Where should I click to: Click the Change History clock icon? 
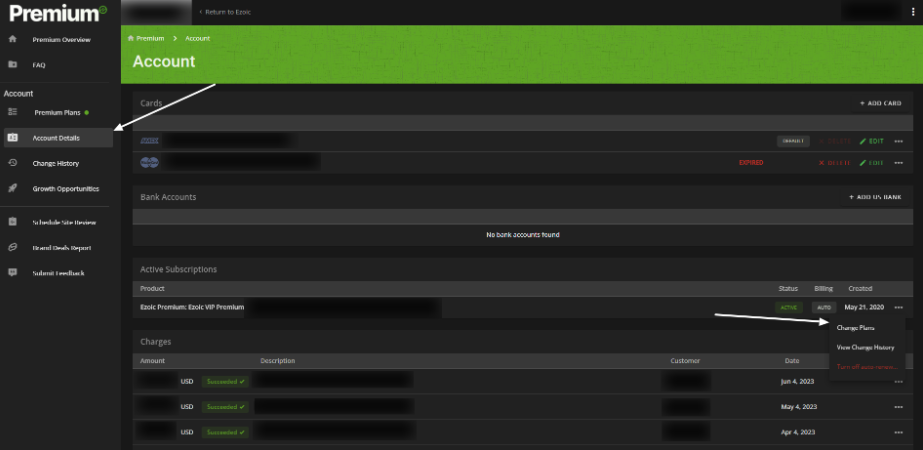(12, 163)
